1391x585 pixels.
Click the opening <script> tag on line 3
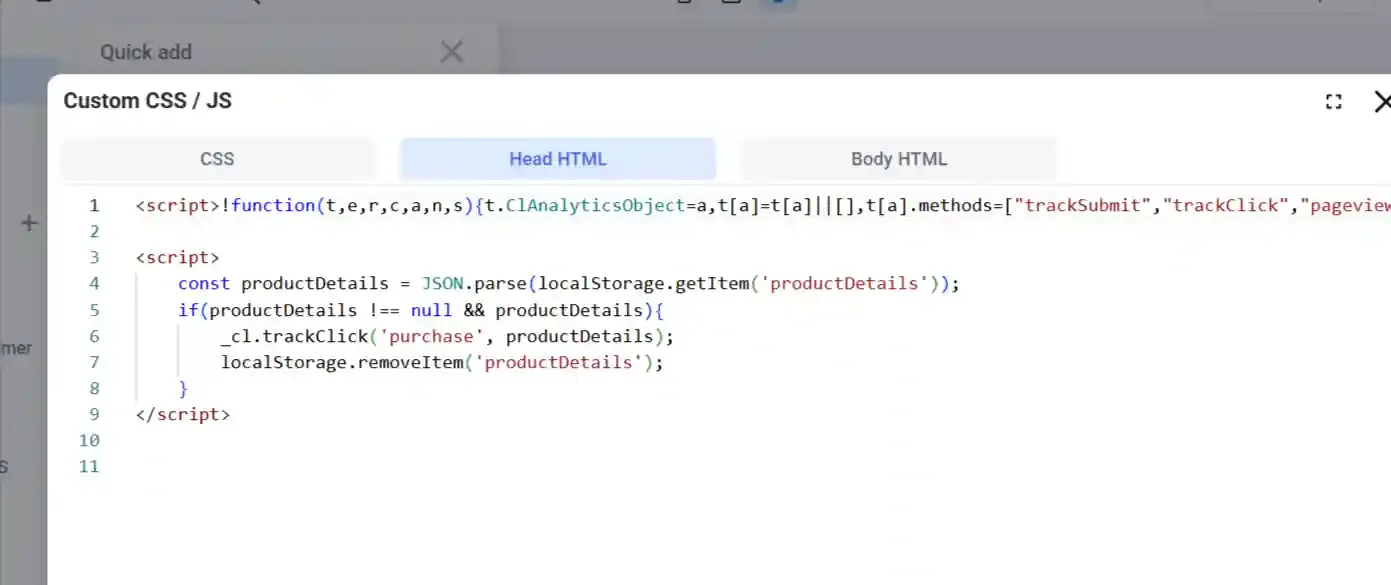click(177, 258)
